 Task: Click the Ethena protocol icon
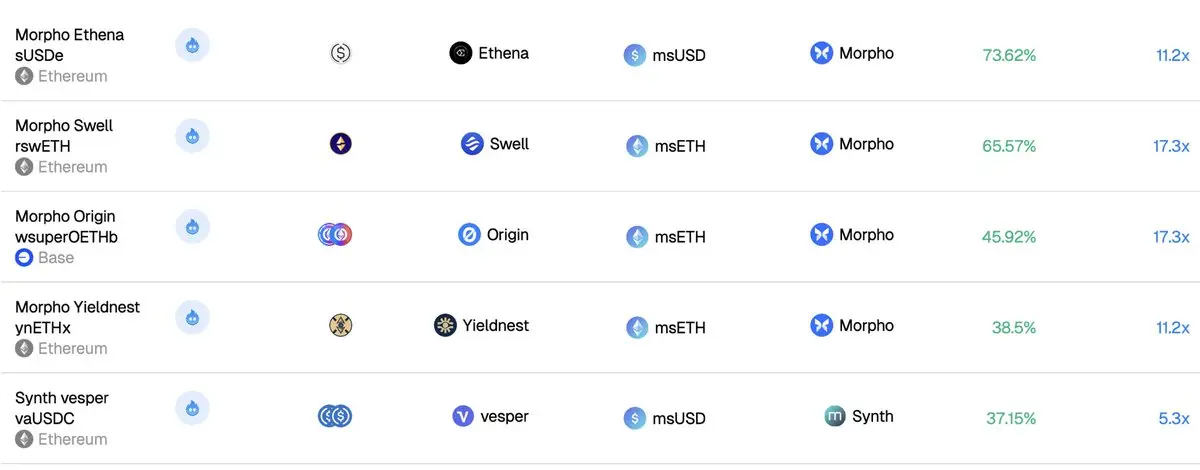coord(461,53)
